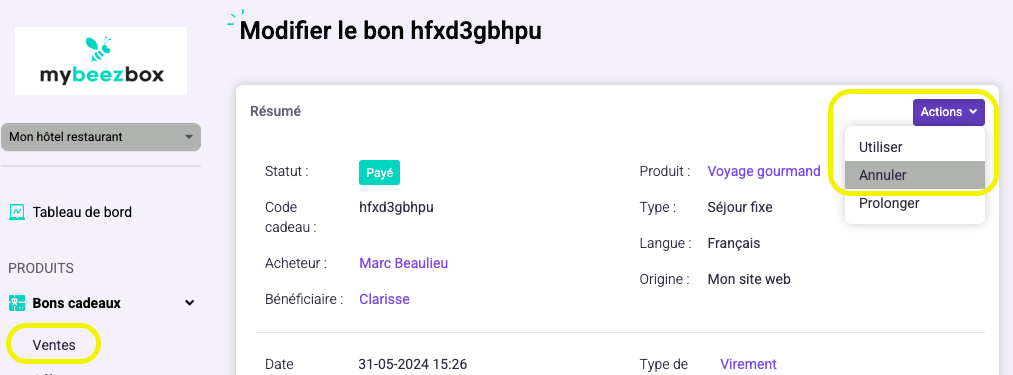Open the Mon hôtel restaurant selector

click(101, 137)
